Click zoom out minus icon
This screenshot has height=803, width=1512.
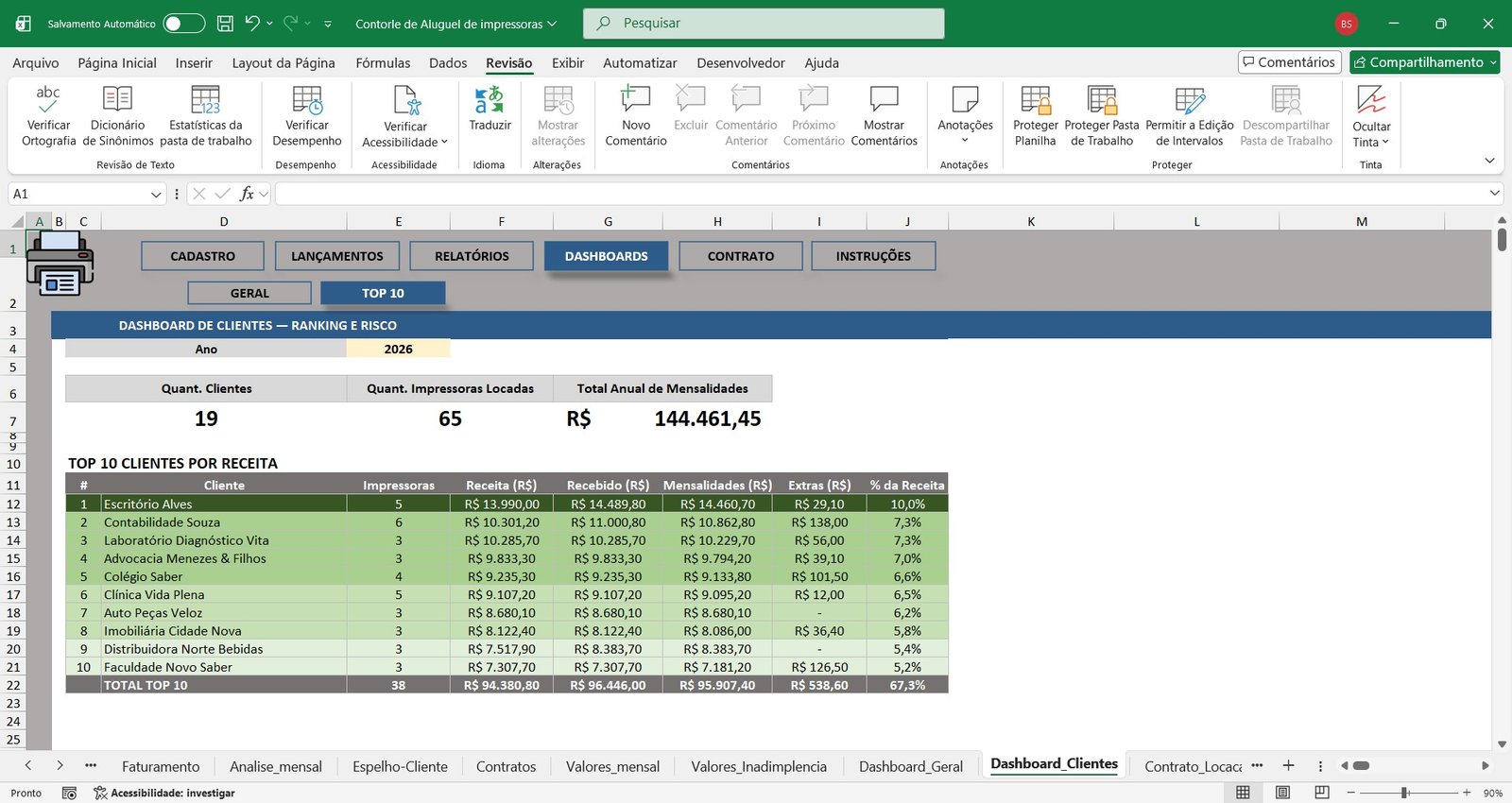coord(1350,793)
